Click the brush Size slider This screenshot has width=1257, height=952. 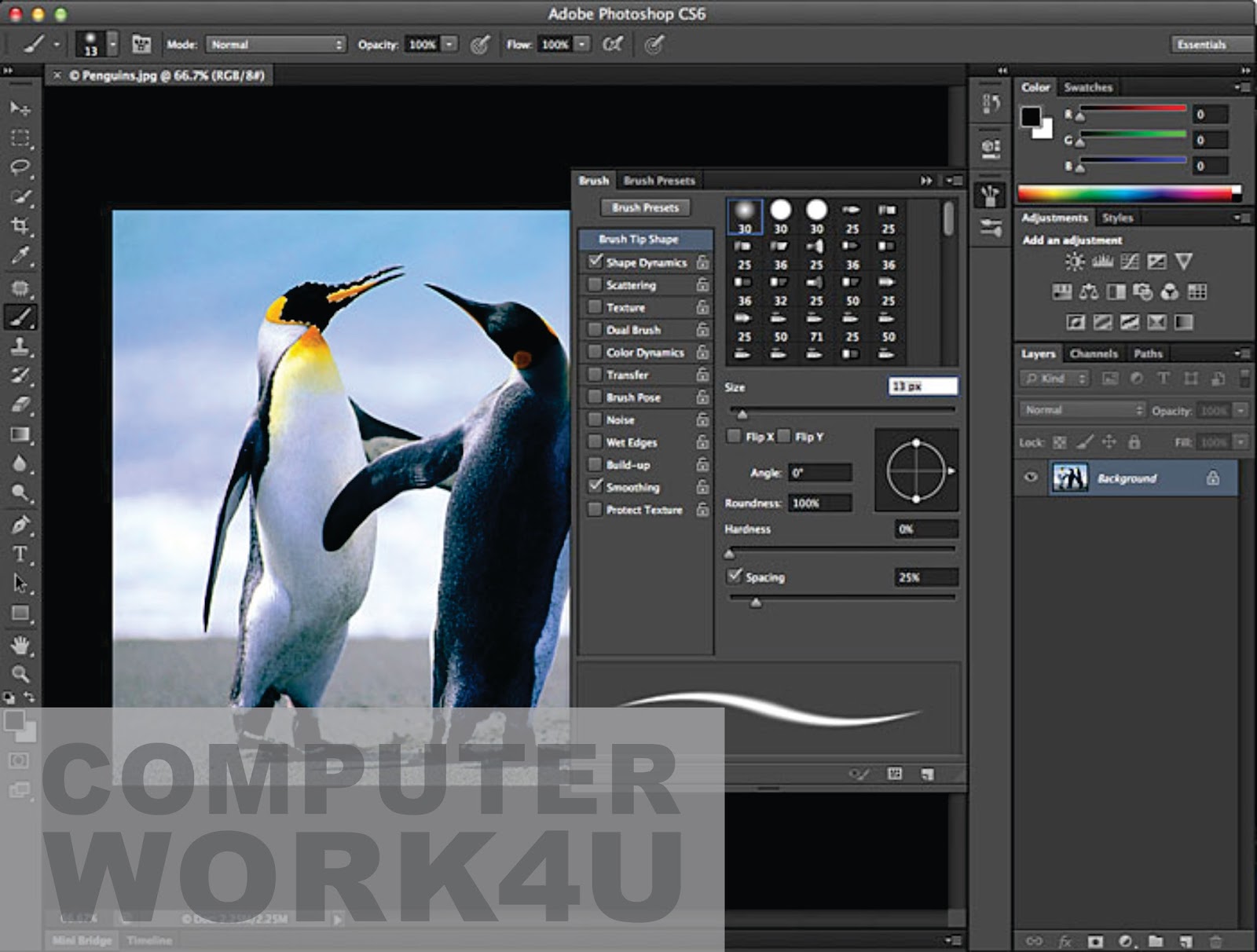coord(844,410)
